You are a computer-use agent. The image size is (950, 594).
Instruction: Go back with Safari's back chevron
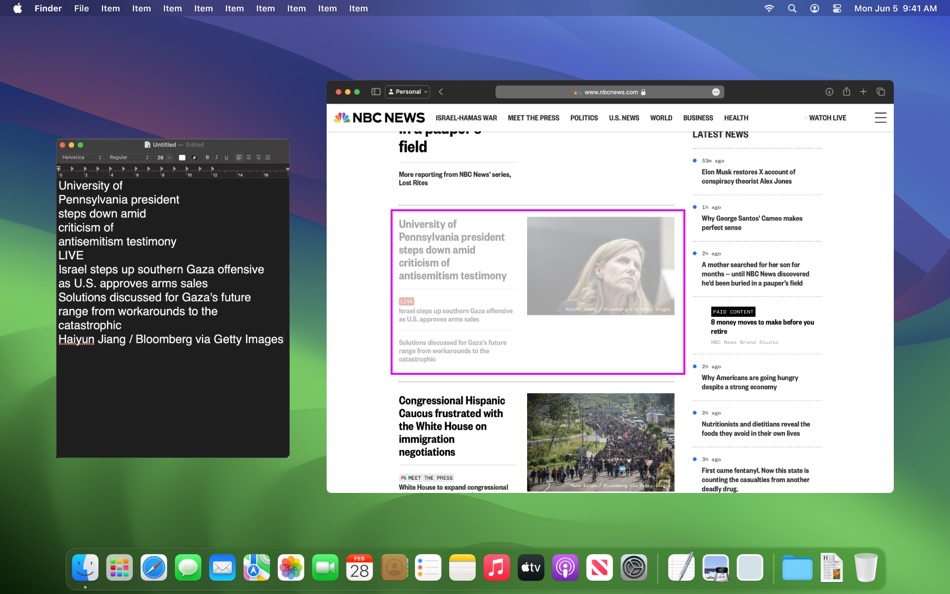pos(441,92)
